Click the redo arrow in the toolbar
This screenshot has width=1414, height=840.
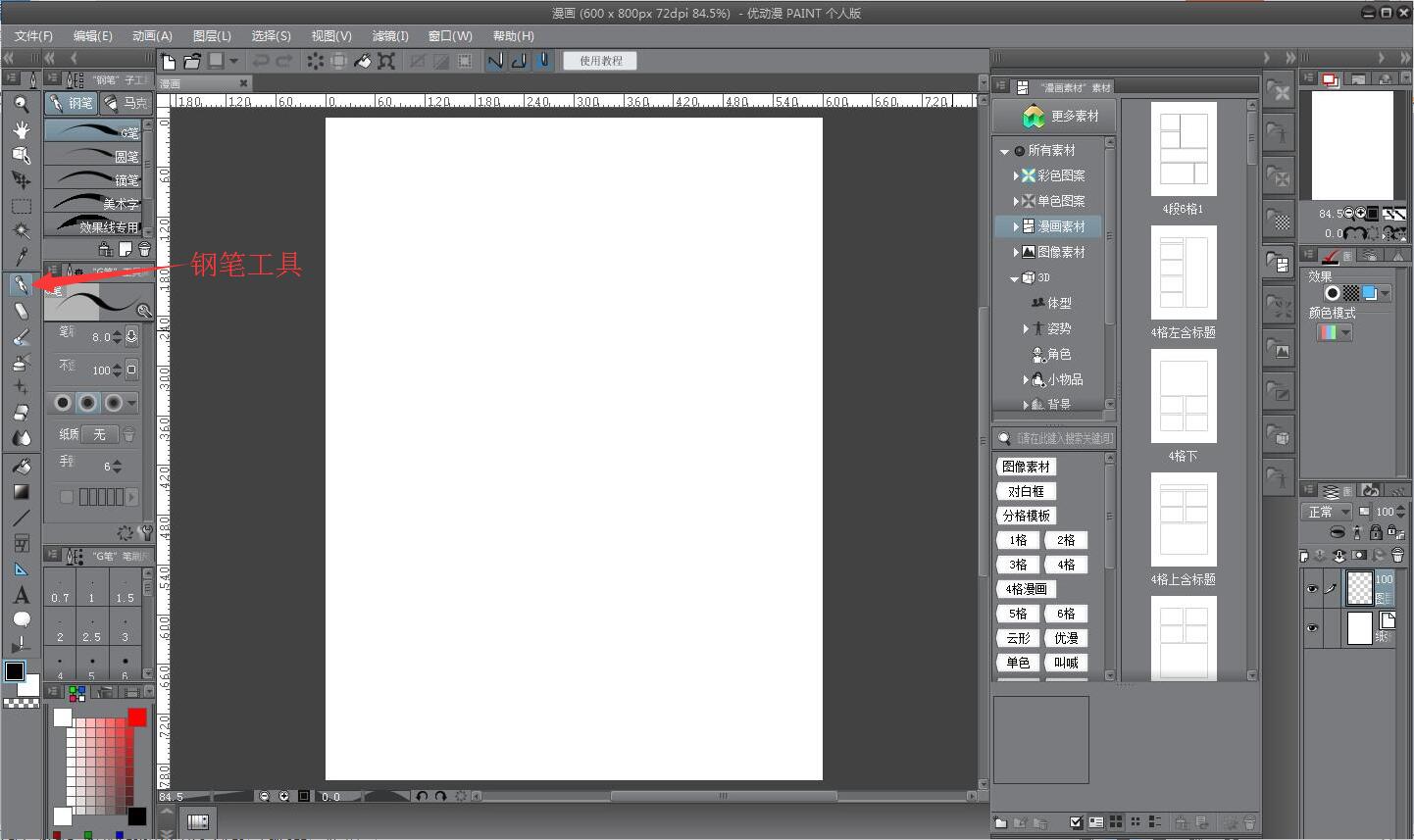[284, 61]
